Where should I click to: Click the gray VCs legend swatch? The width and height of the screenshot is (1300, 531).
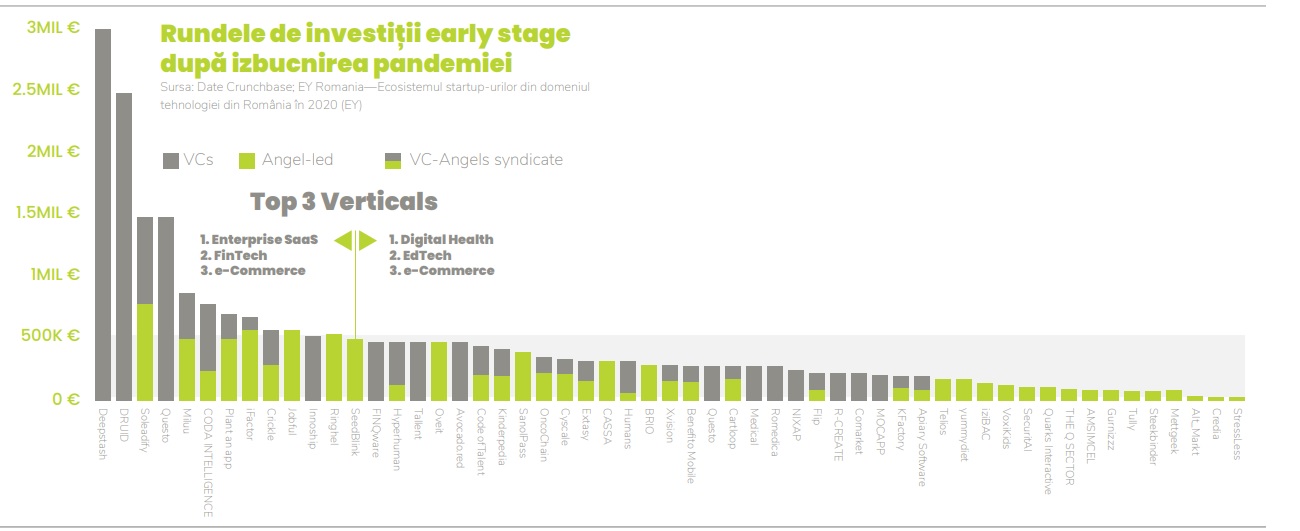(x=170, y=160)
